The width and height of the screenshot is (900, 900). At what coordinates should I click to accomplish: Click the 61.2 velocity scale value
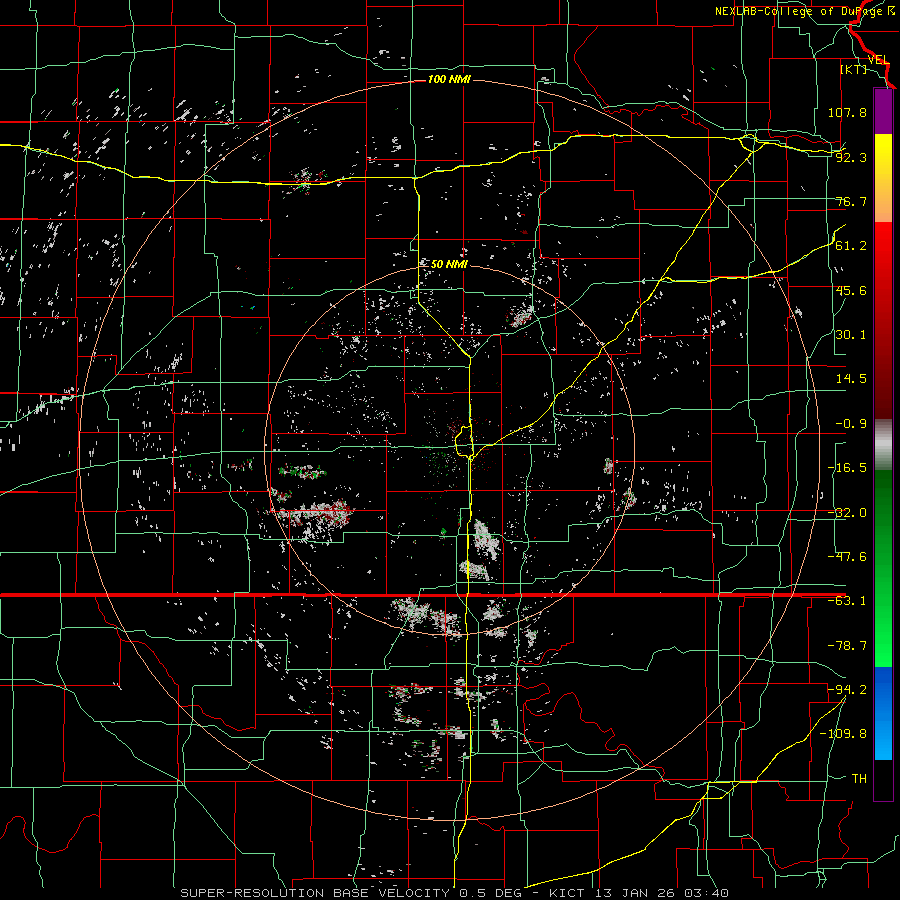(x=851, y=246)
